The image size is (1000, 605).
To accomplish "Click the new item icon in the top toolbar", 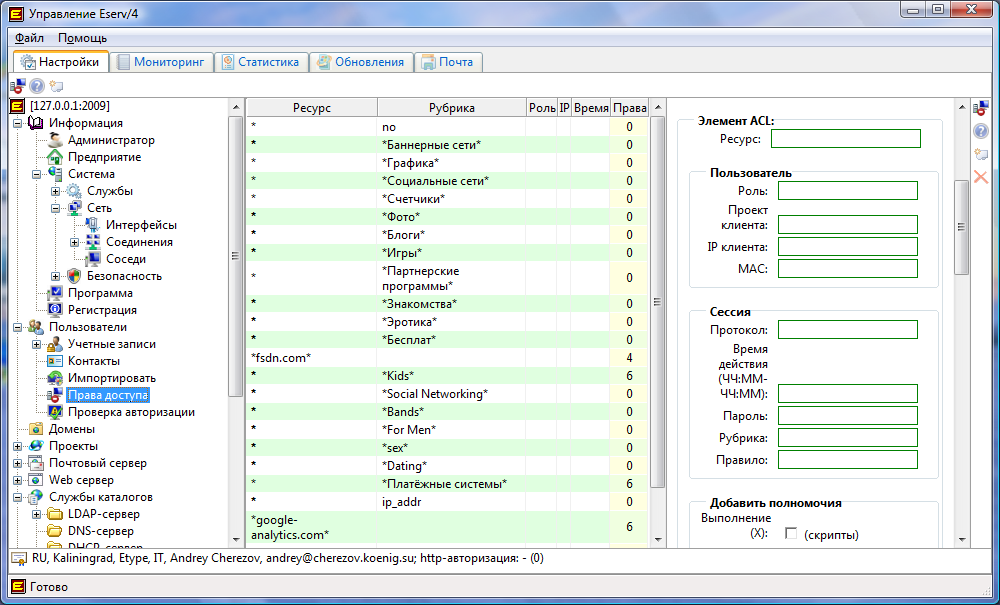I will (x=56, y=85).
